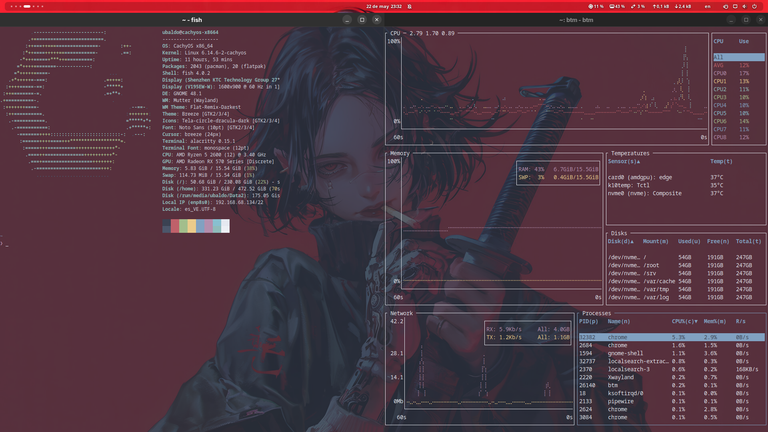Select the chrome process with PID 32382
Viewport: 768px width, 432px height.
point(672,337)
